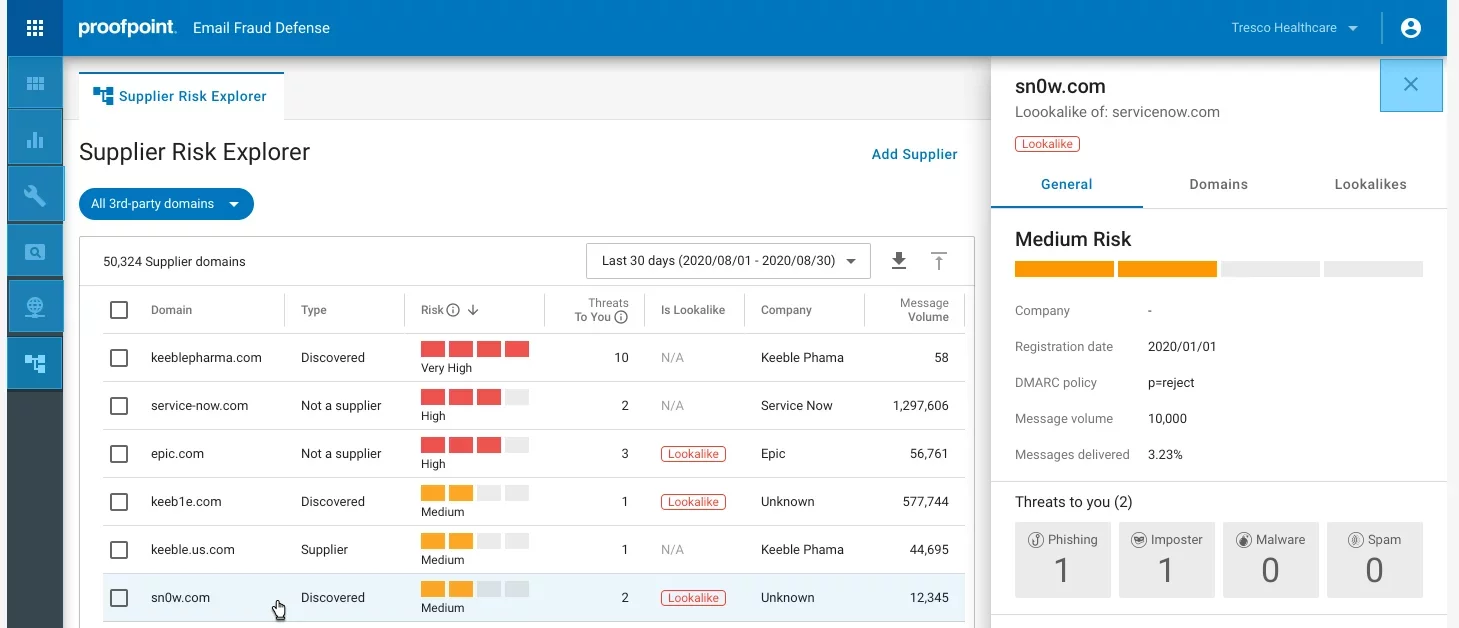The image size is (1459, 628).
Task: Switch to the Lookalikes tab
Action: pos(1370,184)
